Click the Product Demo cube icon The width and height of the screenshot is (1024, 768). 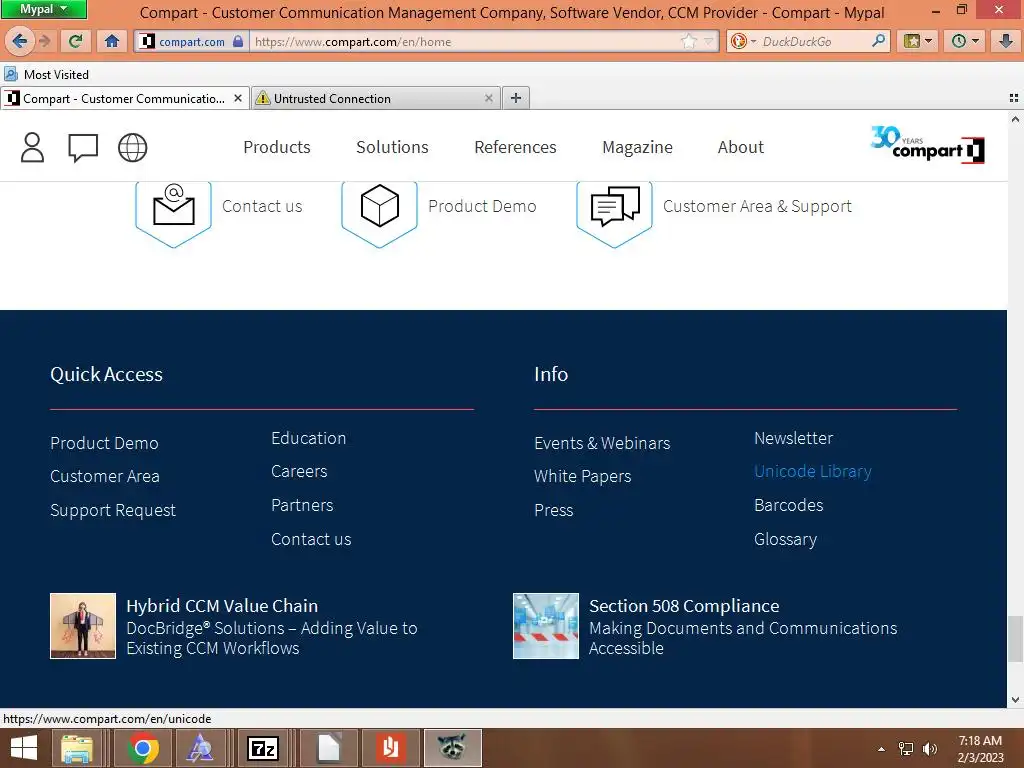click(x=379, y=208)
